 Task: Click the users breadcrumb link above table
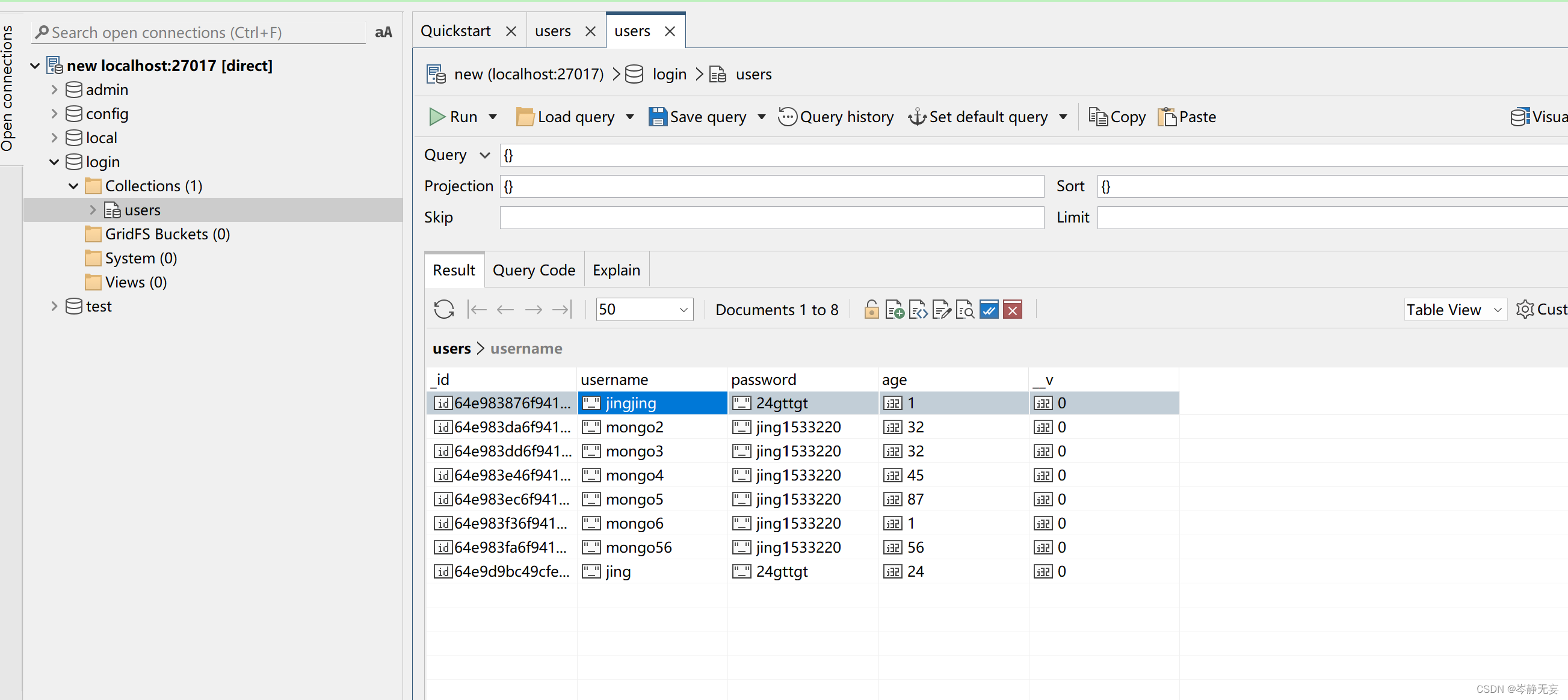[452, 348]
